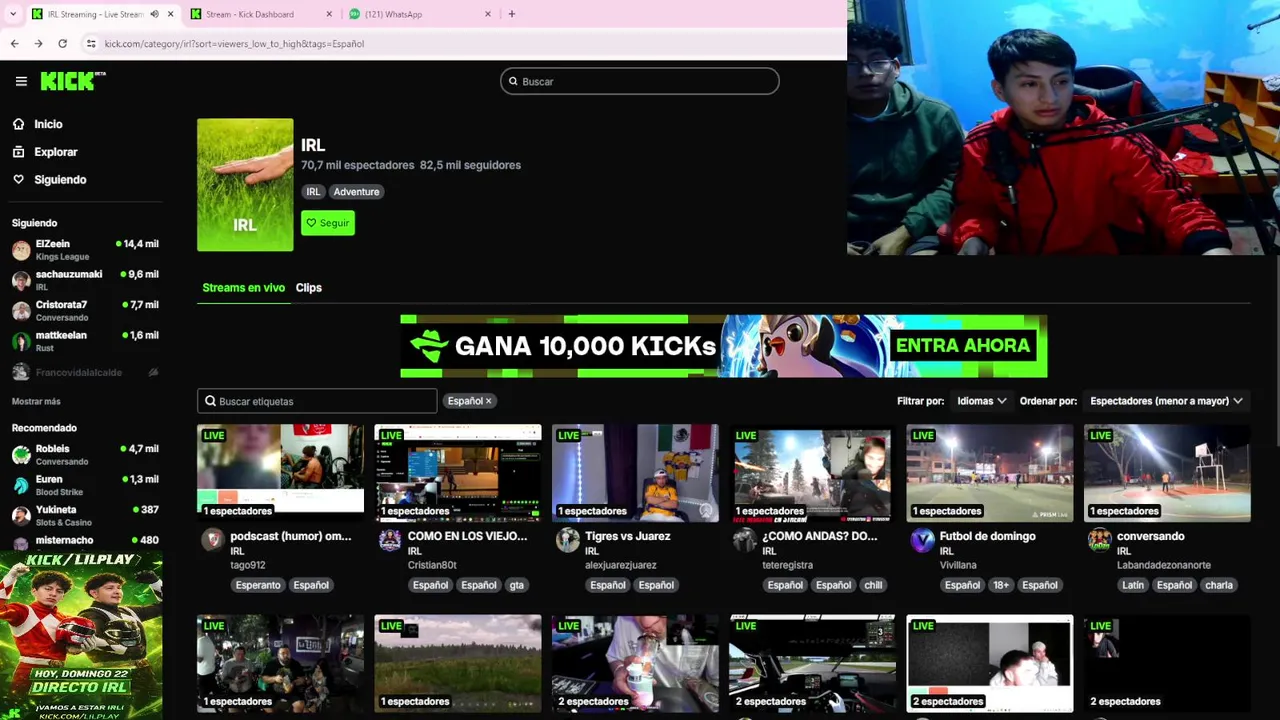The width and height of the screenshot is (1280, 720).
Task: Open ¿COMO ANDAS? stream thumbnail
Action: tap(812, 472)
